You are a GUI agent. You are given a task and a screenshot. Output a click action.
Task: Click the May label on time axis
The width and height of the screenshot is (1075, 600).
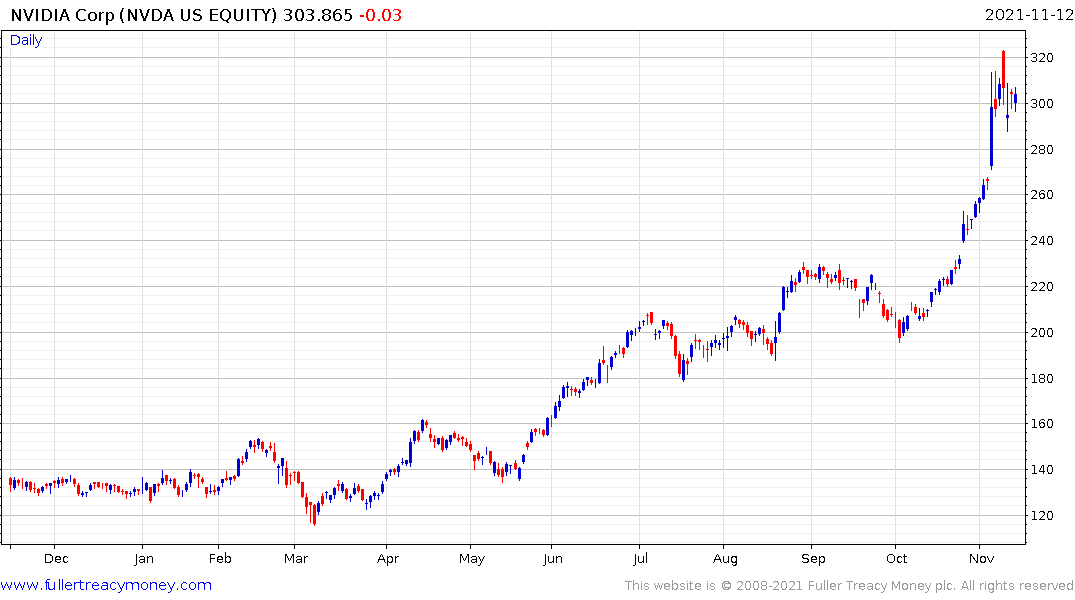(472, 559)
